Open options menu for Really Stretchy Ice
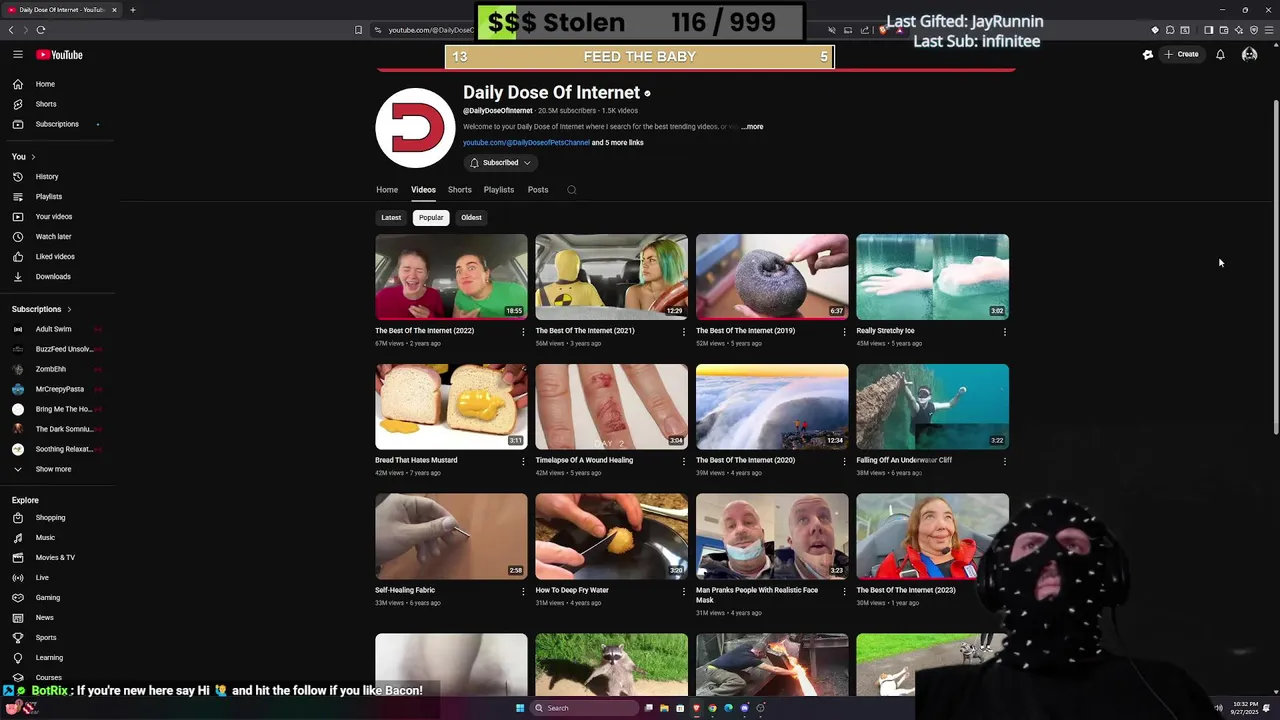 (1004, 331)
